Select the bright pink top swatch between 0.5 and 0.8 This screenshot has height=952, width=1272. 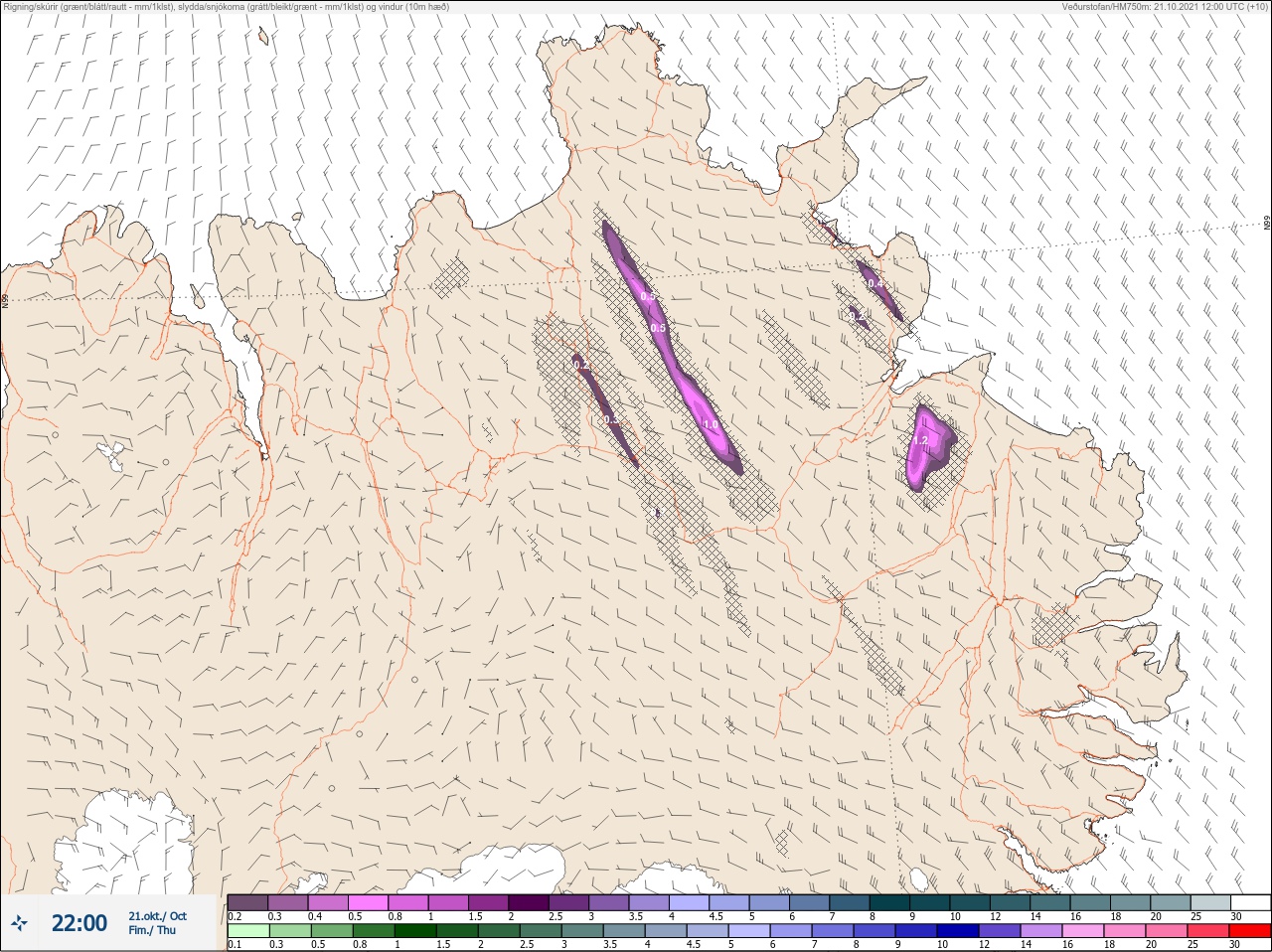[x=369, y=902]
